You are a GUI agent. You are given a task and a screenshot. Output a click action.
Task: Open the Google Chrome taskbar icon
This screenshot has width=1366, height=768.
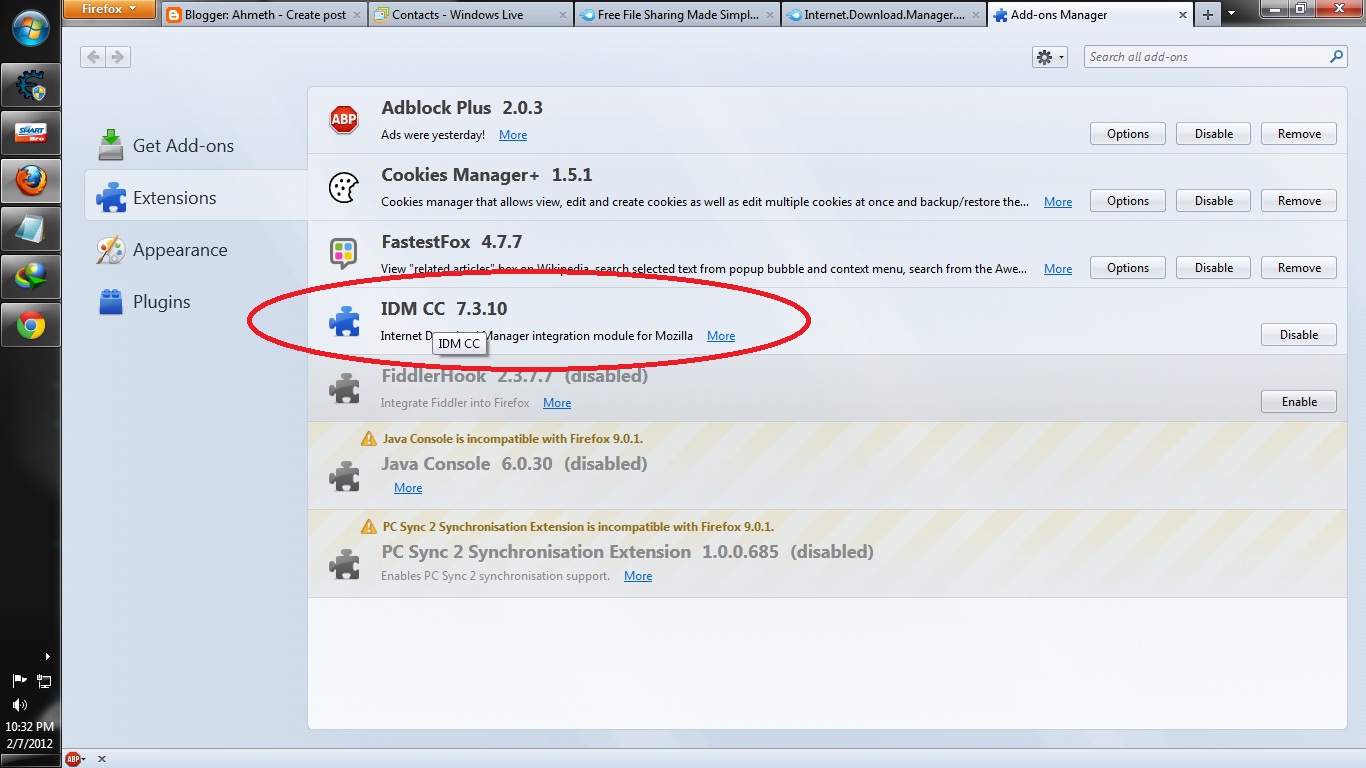pos(31,325)
